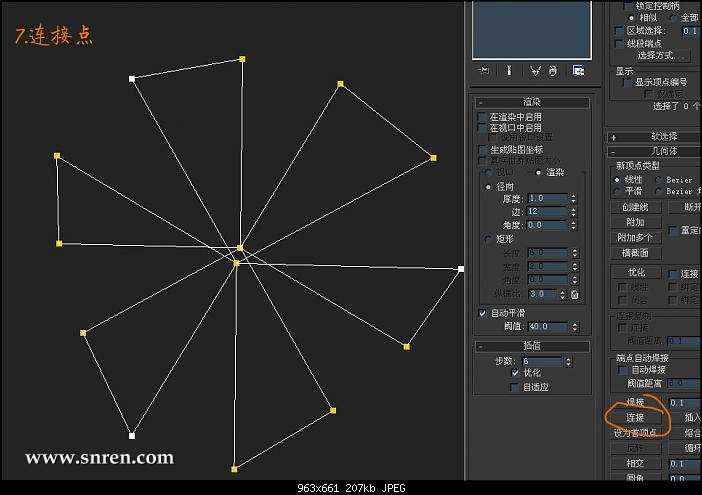Click spinner beside the 3.0 value
702x495 pixels.
(562, 294)
